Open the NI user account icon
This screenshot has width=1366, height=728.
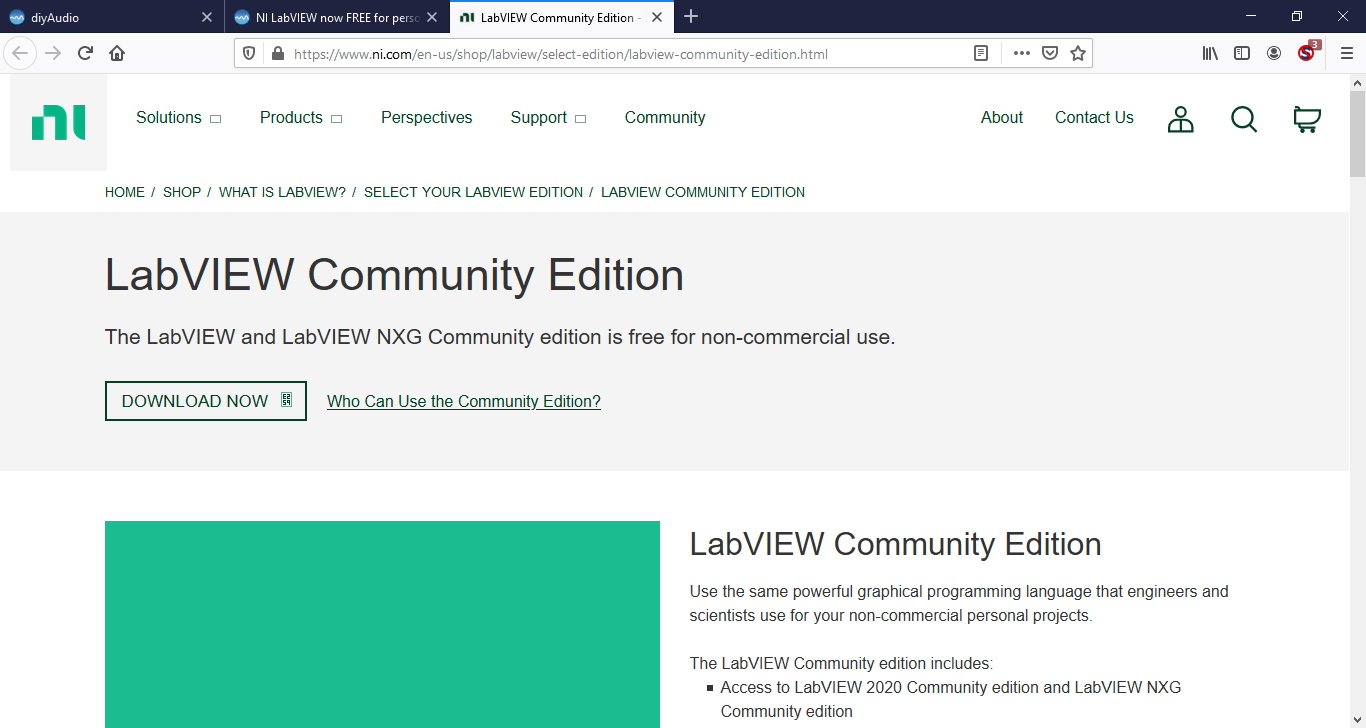tap(1181, 120)
